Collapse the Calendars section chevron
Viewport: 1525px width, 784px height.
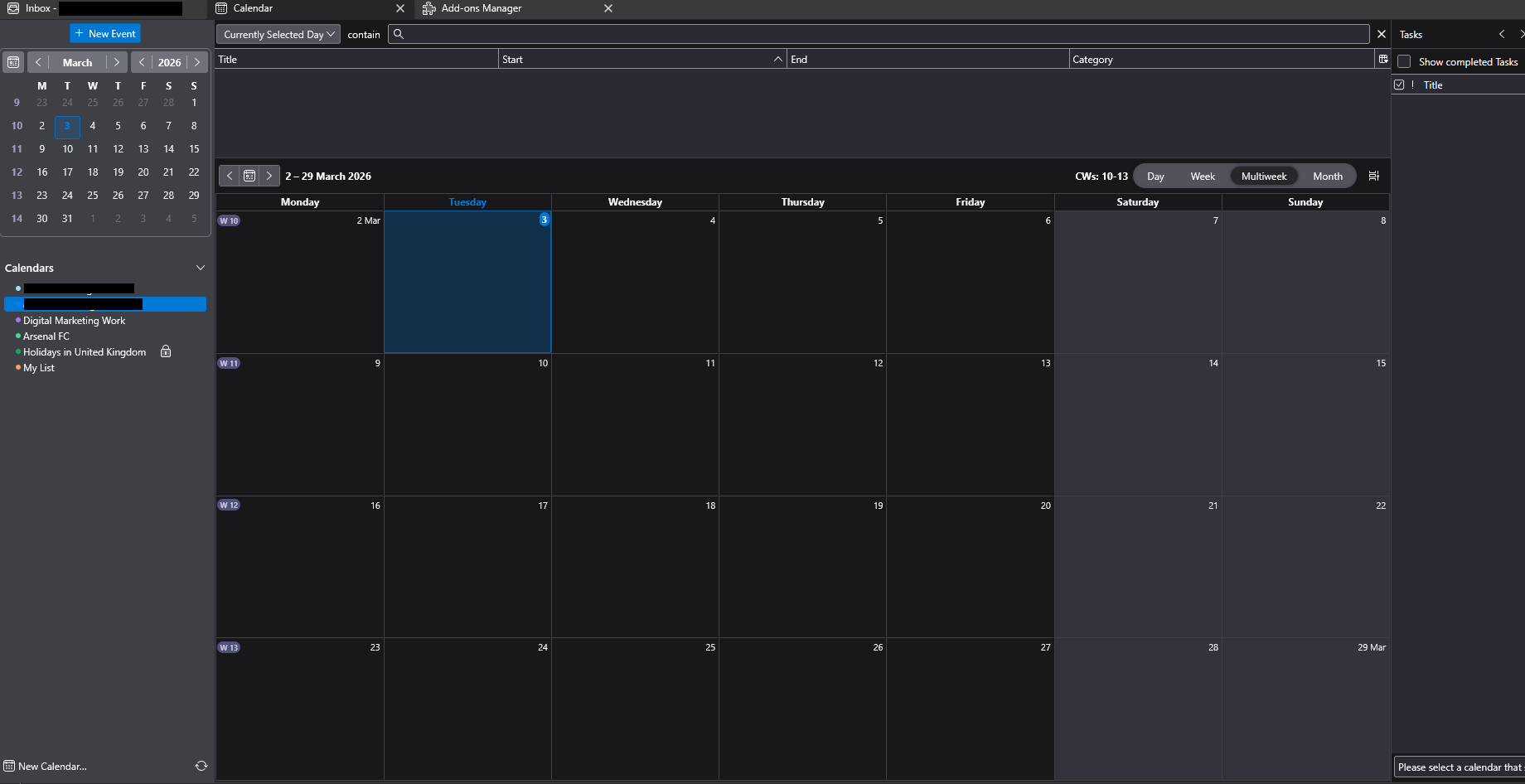tap(200, 268)
